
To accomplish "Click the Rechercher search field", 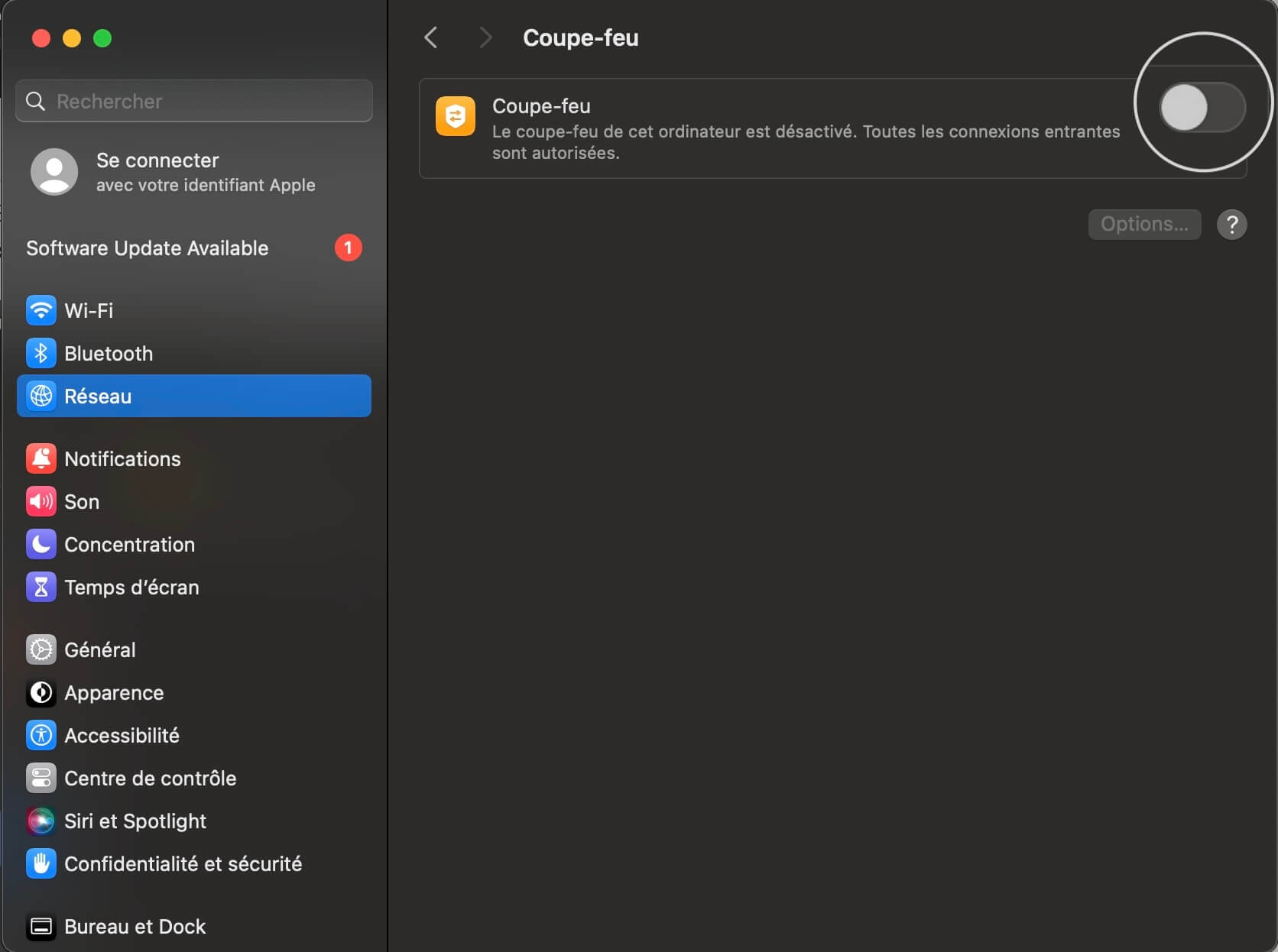I will [194, 101].
